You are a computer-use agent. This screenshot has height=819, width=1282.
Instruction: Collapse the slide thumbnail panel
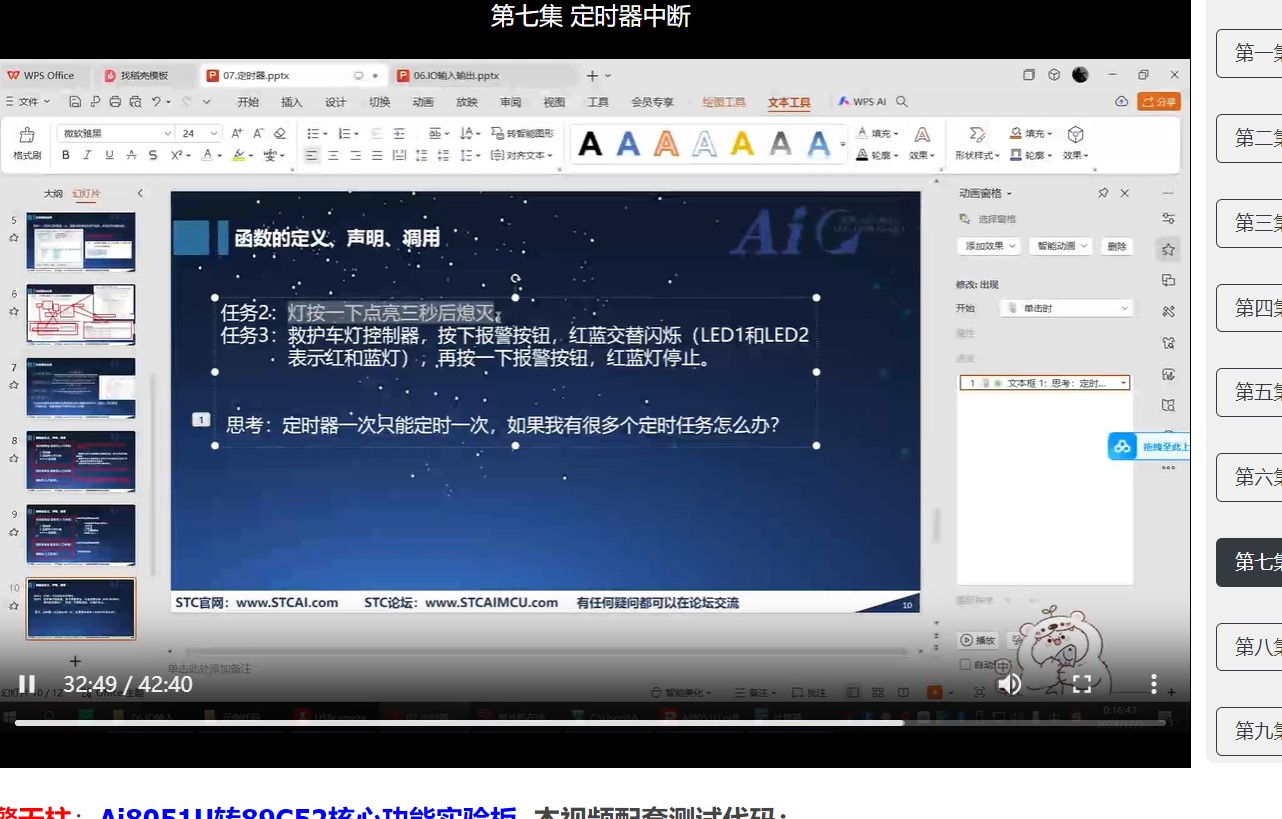click(x=140, y=193)
